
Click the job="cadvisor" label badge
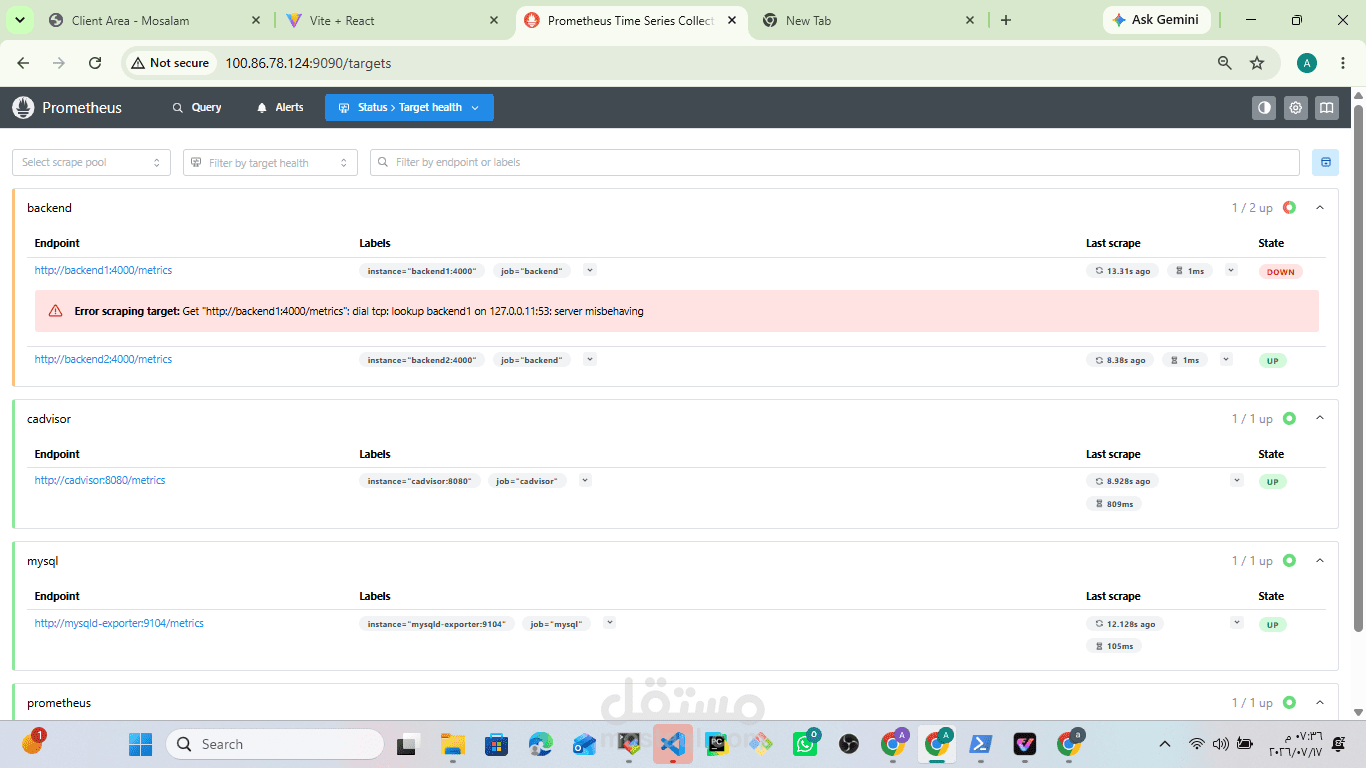[x=528, y=482]
